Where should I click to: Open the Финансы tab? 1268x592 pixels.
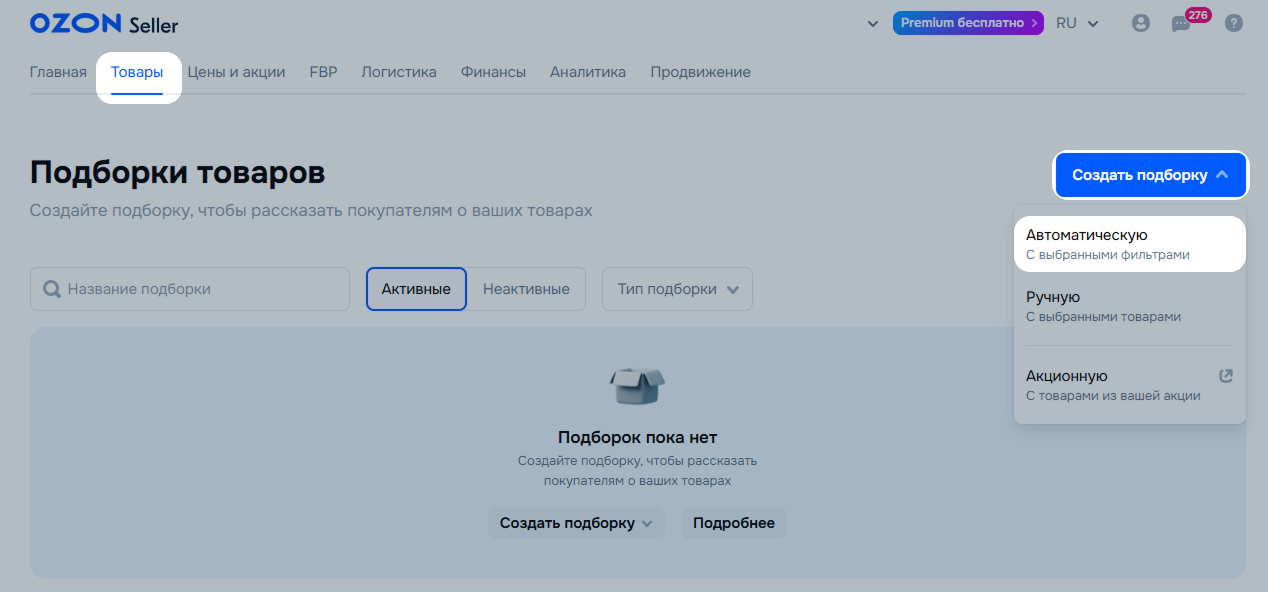click(493, 72)
